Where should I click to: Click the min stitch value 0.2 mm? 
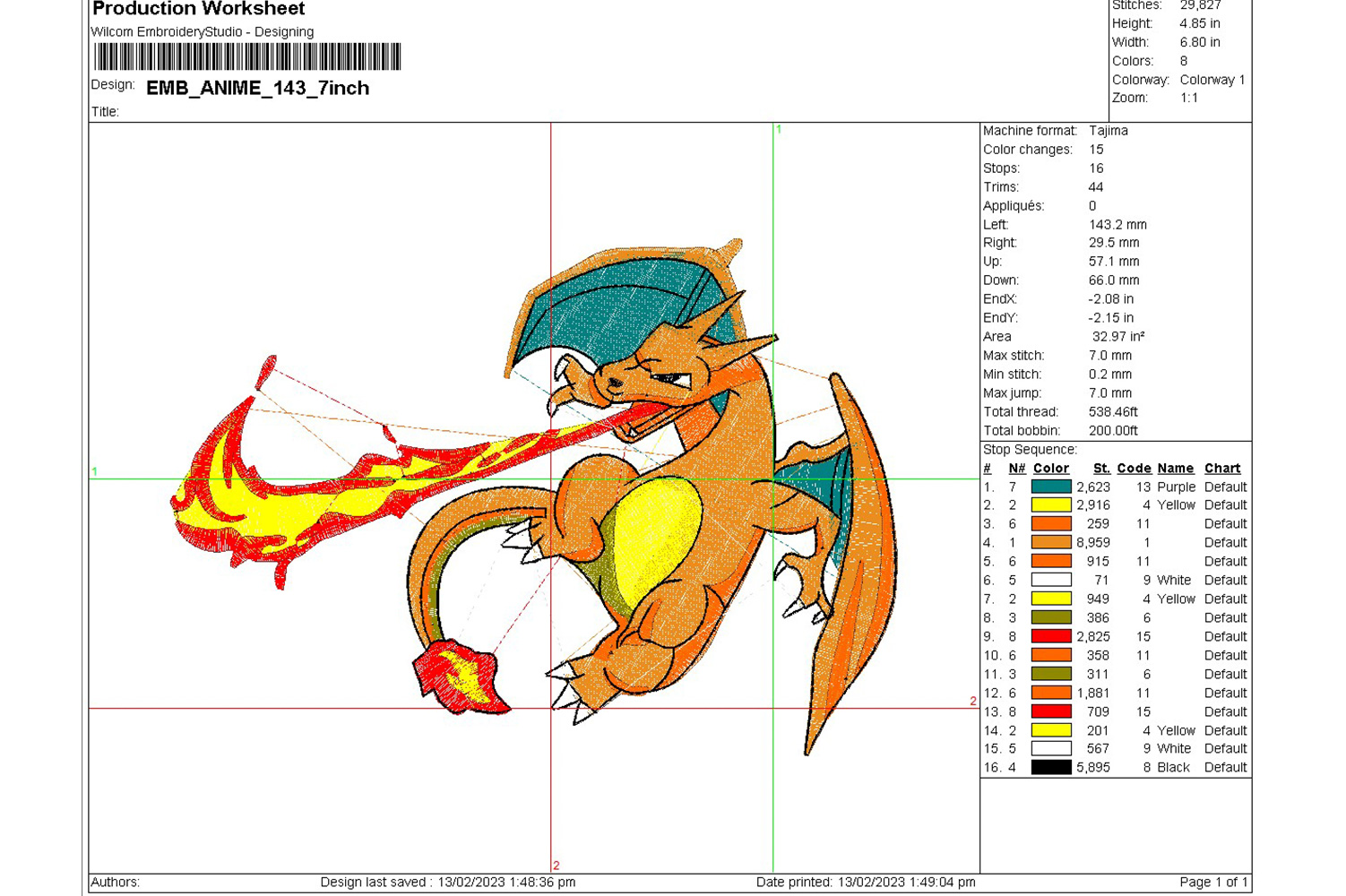click(1110, 375)
